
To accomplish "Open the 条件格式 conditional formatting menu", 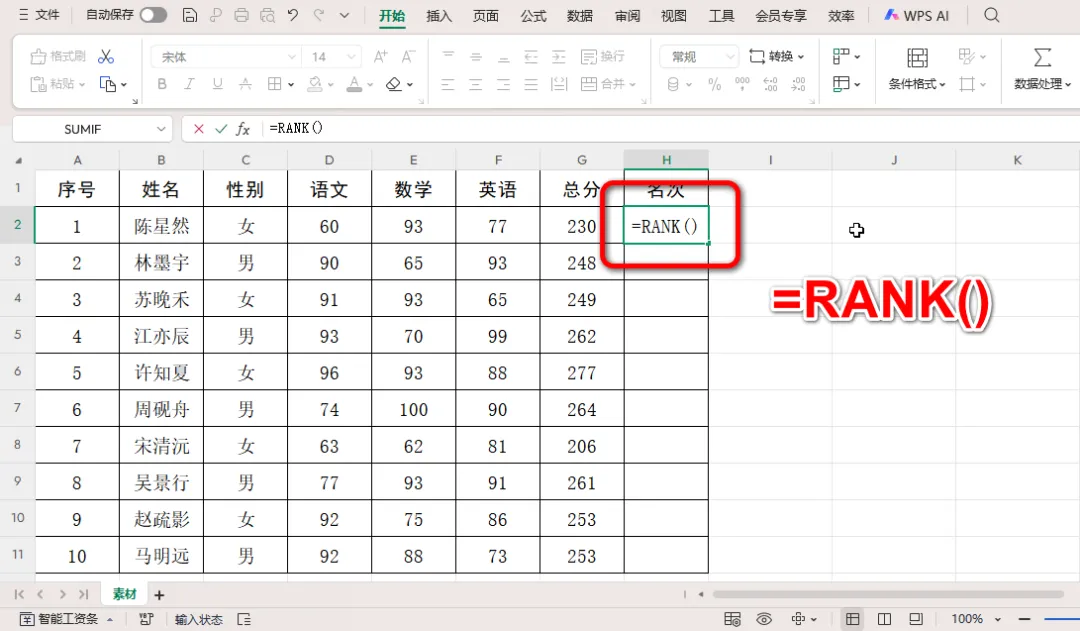I will 917,70.
